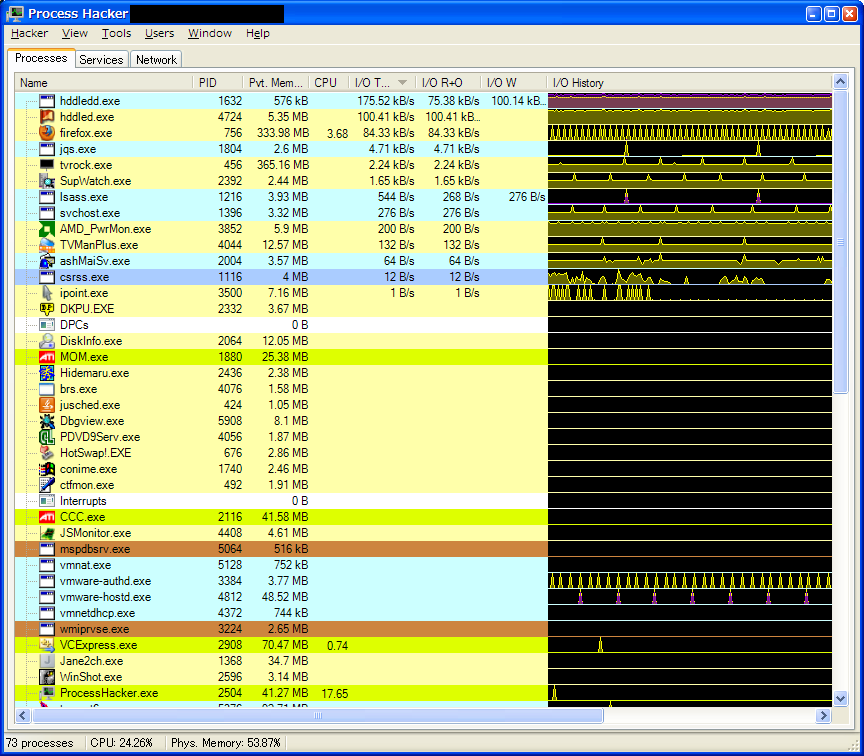864x756 pixels.
Task: Click the PDVD9Serv.exe icon
Action: [47, 437]
